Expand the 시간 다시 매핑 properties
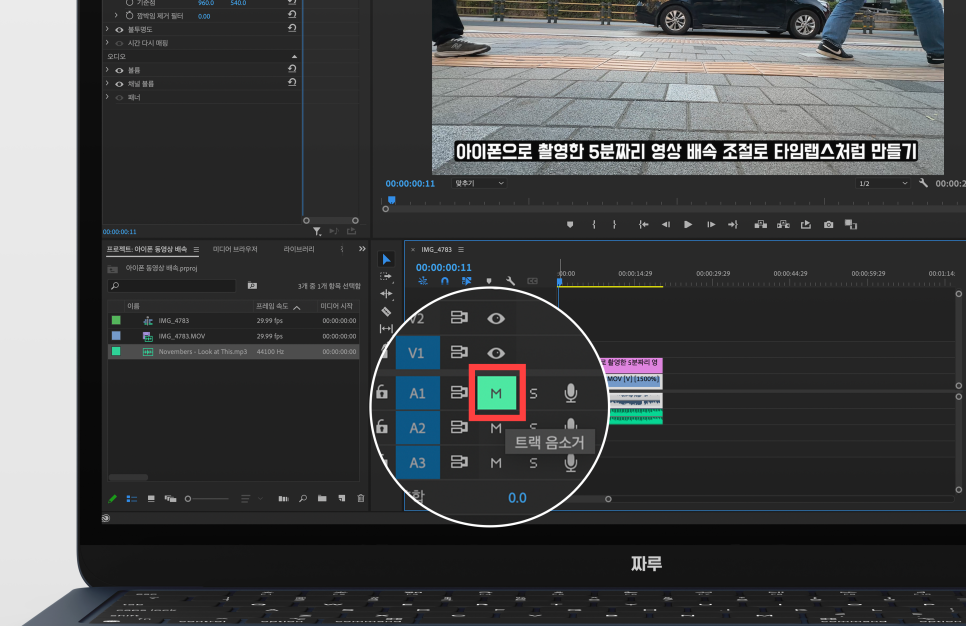 [107, 43]
